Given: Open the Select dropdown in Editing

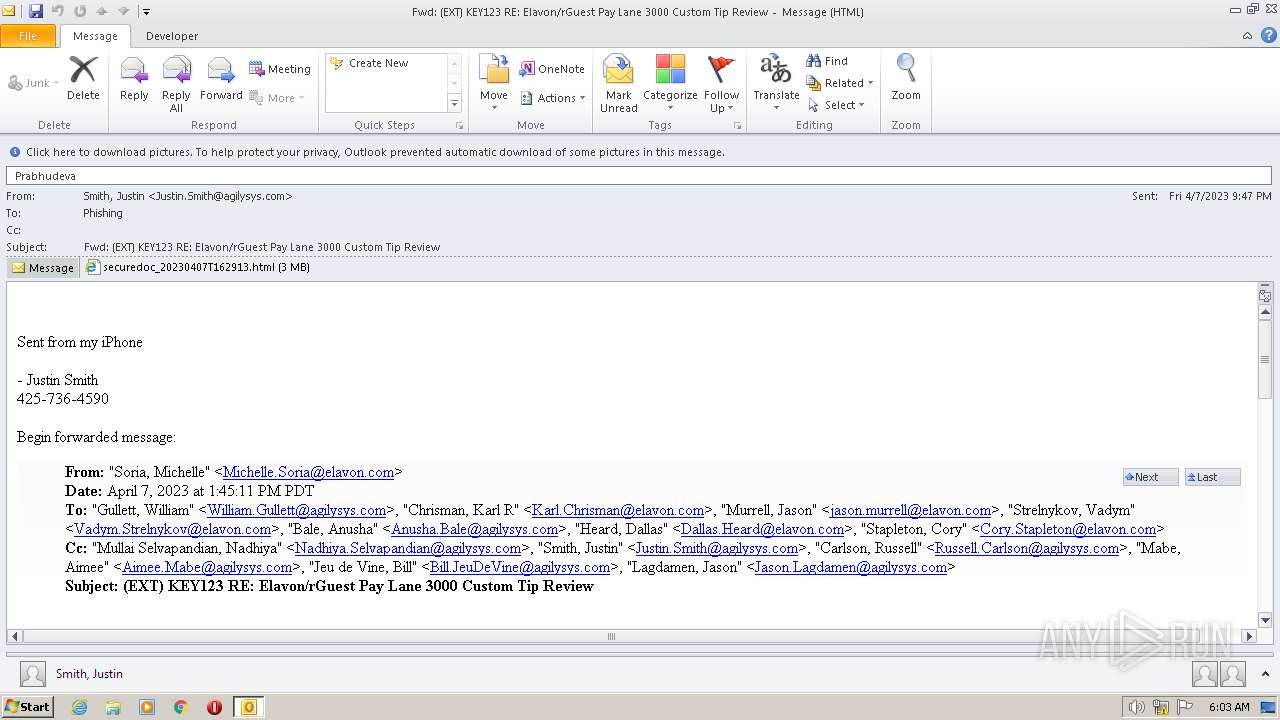Looking at the screenshot, I should point(836,105).
